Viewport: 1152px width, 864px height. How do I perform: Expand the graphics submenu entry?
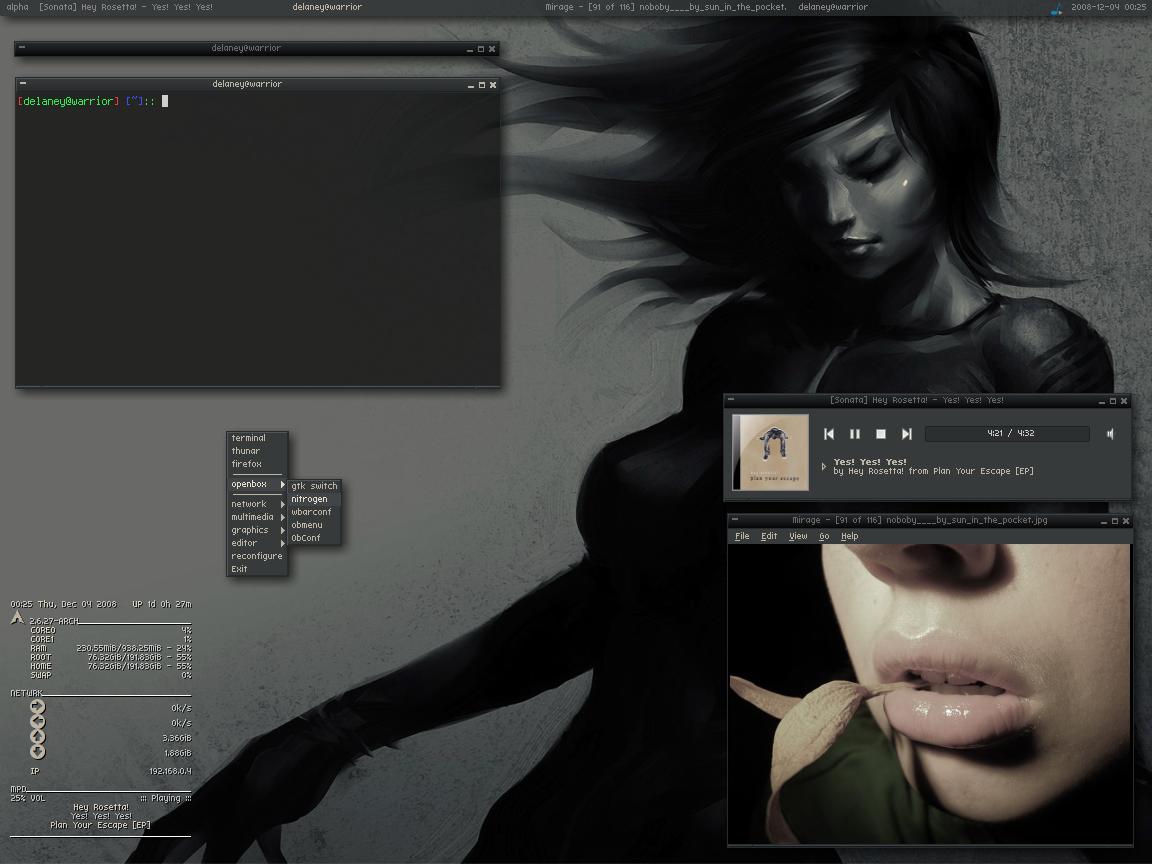[x=256, y=530]
